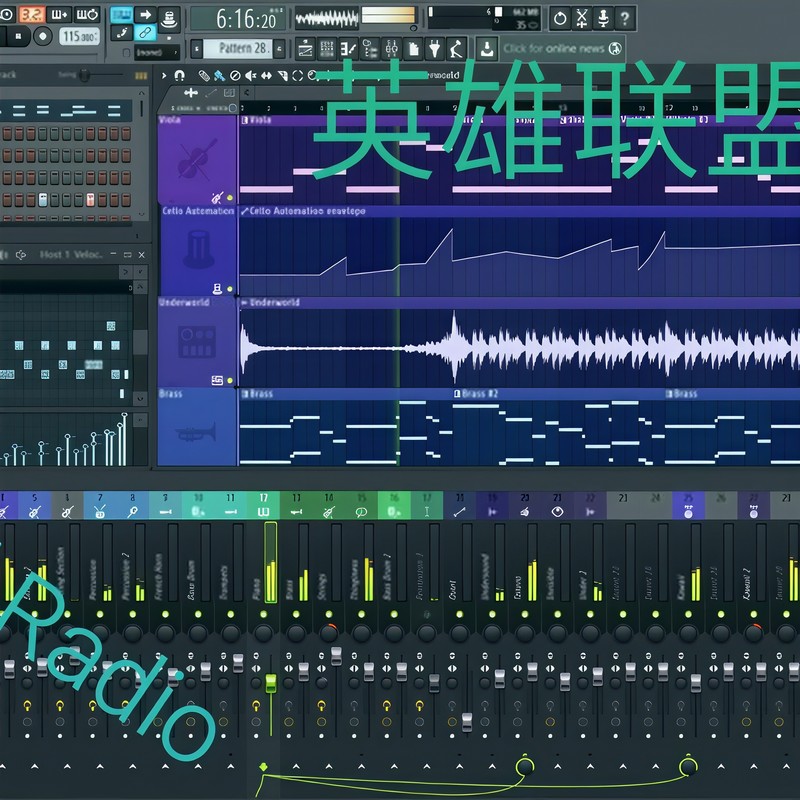The width and height of the screenshot is (800, 800).
Task: Select the highlighted piano-keys mixer track tab
Action: [263, 505]
